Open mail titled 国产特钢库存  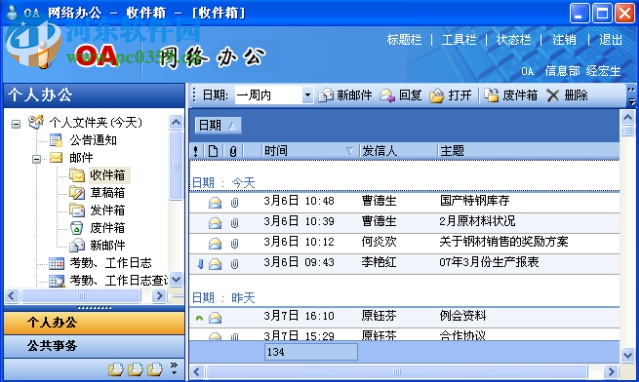click(474, 201)
